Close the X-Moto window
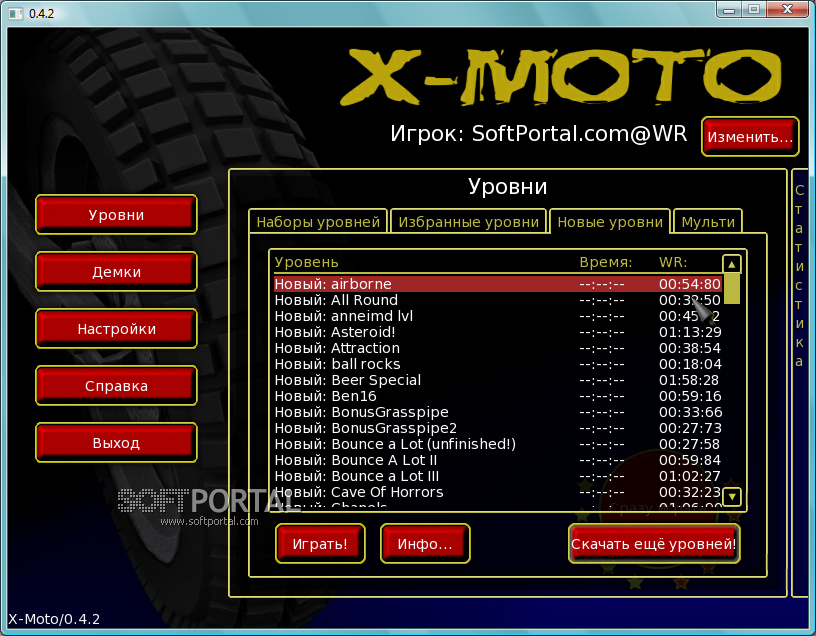The width and height of the screenshot is (816, 636). [x=788, y=9]
